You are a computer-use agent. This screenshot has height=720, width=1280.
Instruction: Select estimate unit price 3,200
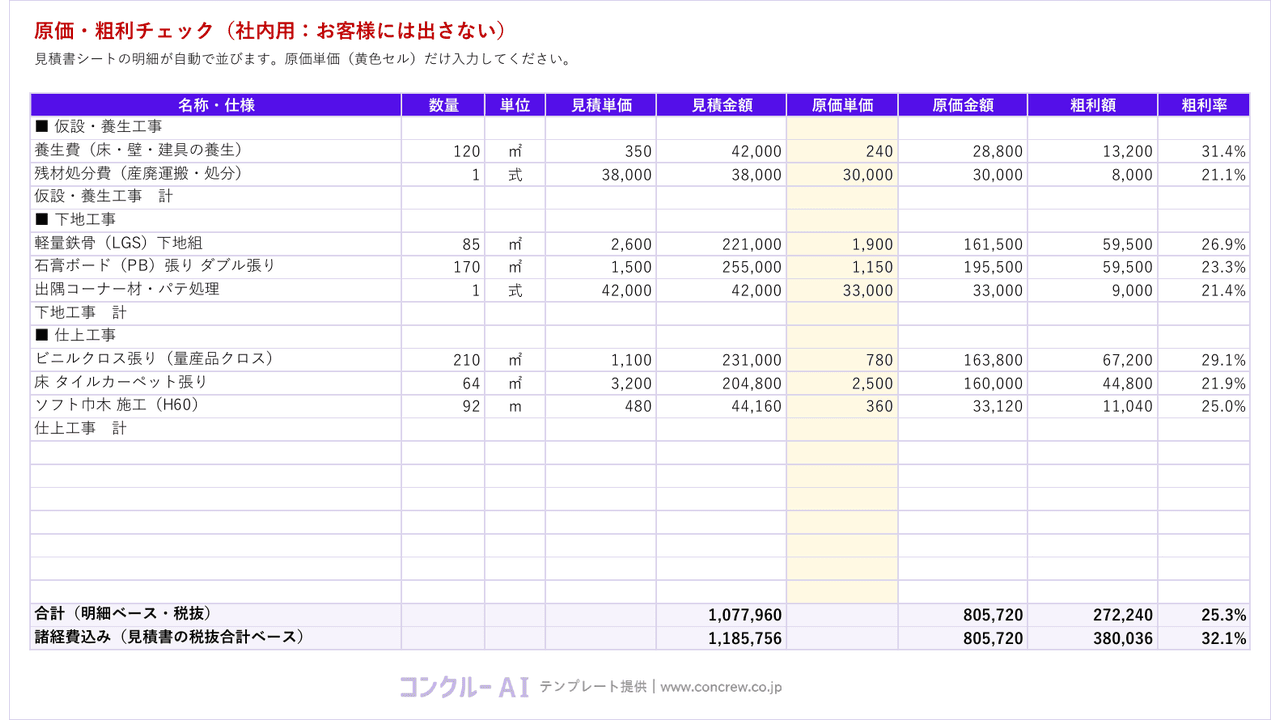[601, 383]
